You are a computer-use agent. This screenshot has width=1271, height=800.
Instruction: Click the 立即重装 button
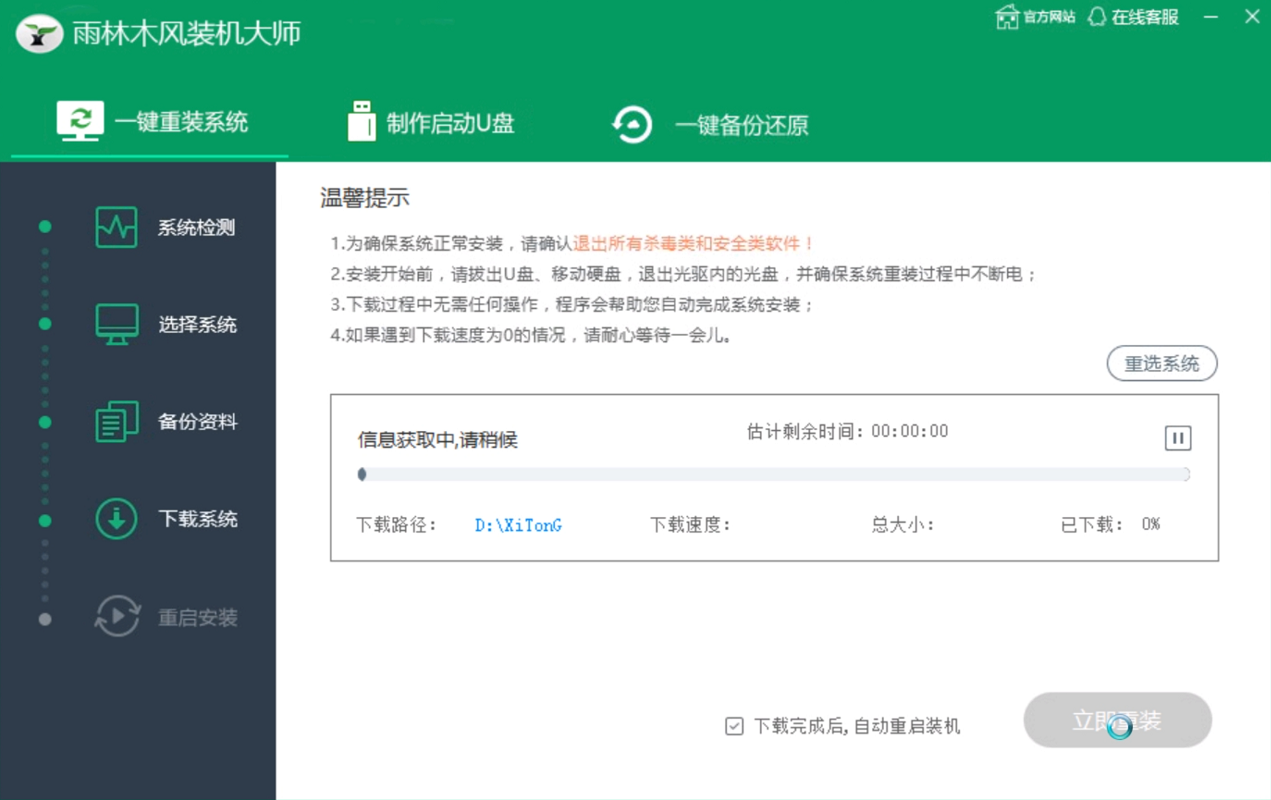pyautogui.click(x=1117, y=720)
